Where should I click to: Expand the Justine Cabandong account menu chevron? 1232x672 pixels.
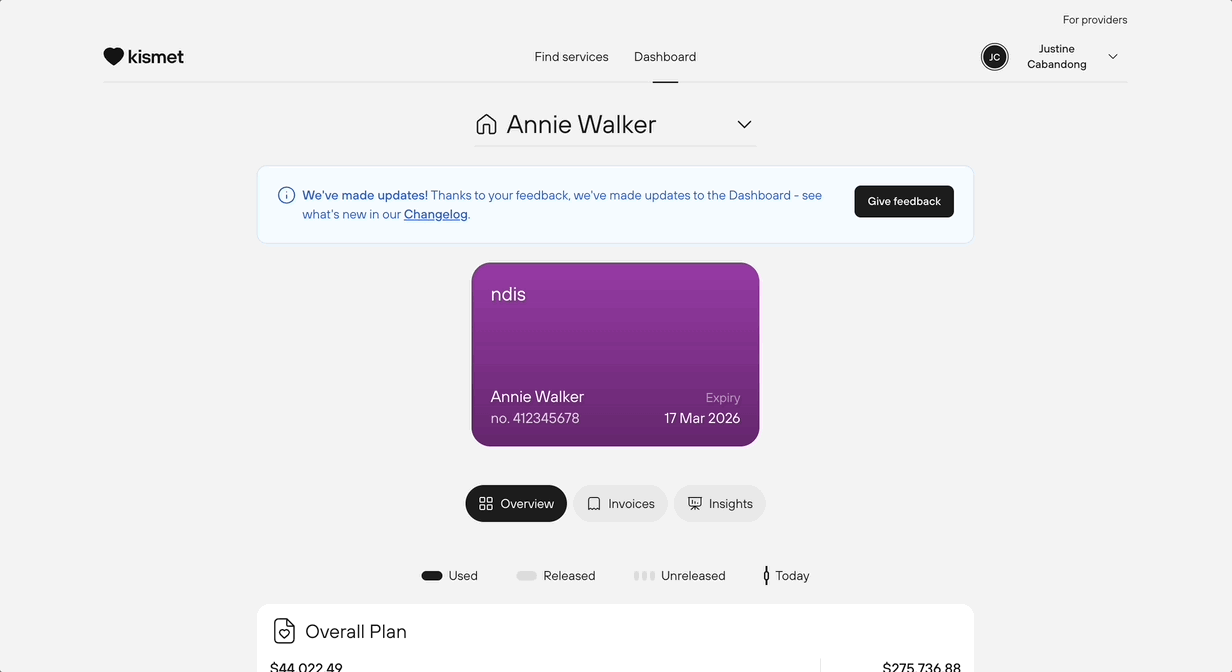coord(1113,57)
